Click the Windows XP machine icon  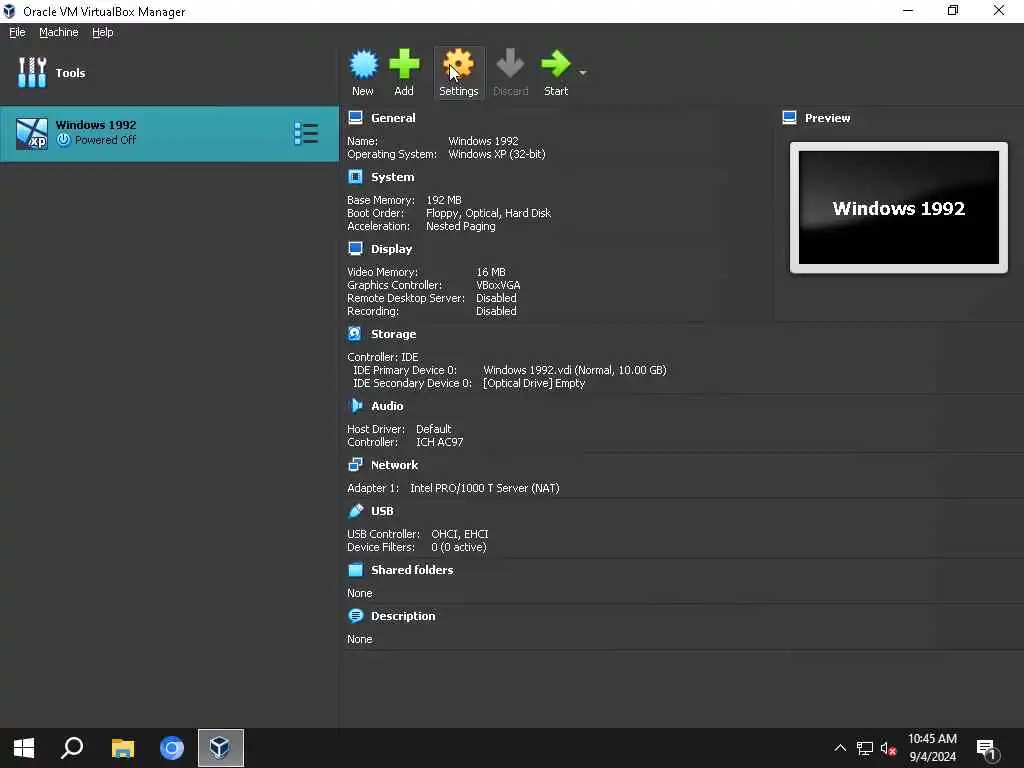click(31, 134)
